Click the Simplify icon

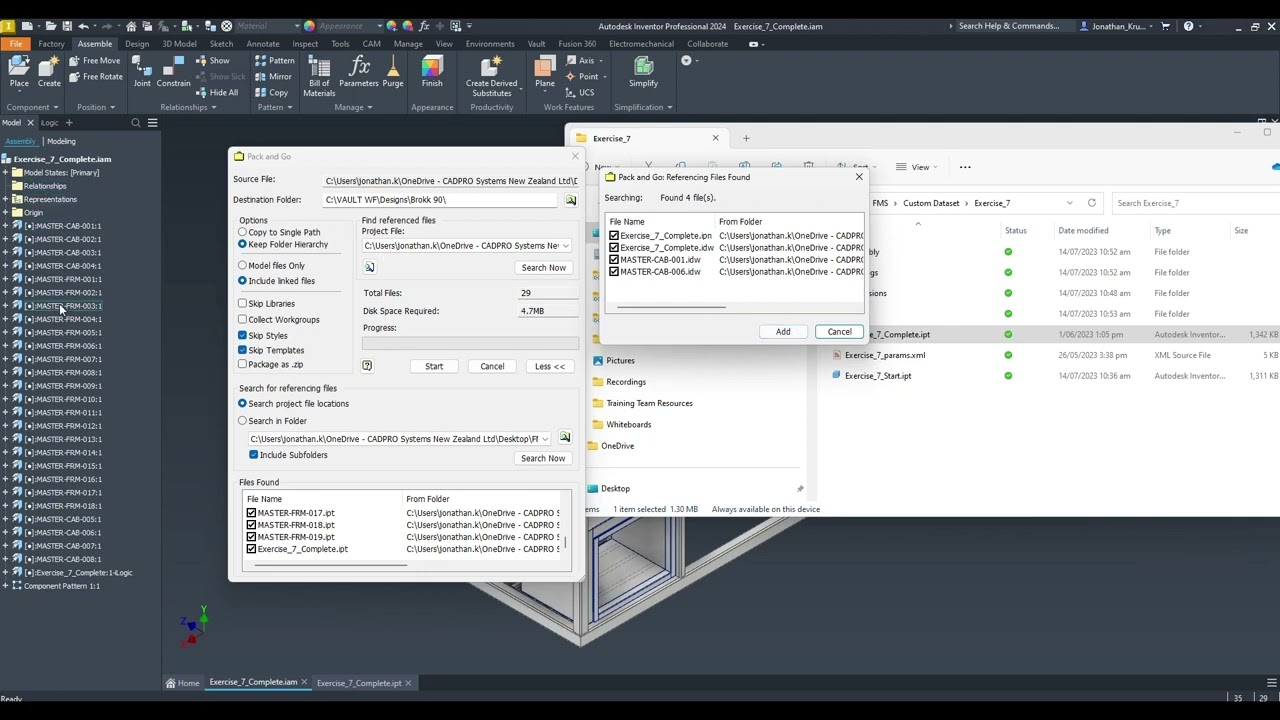[x=643, y=72]
